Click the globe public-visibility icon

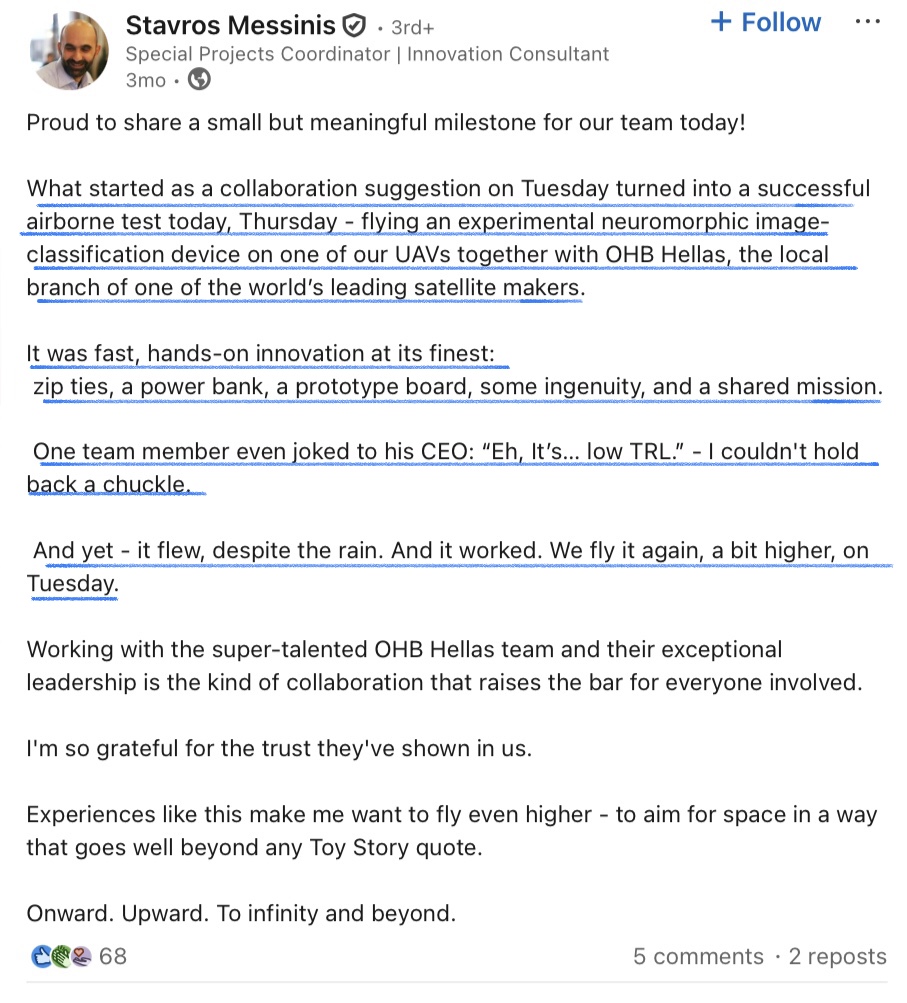[199, 81]
